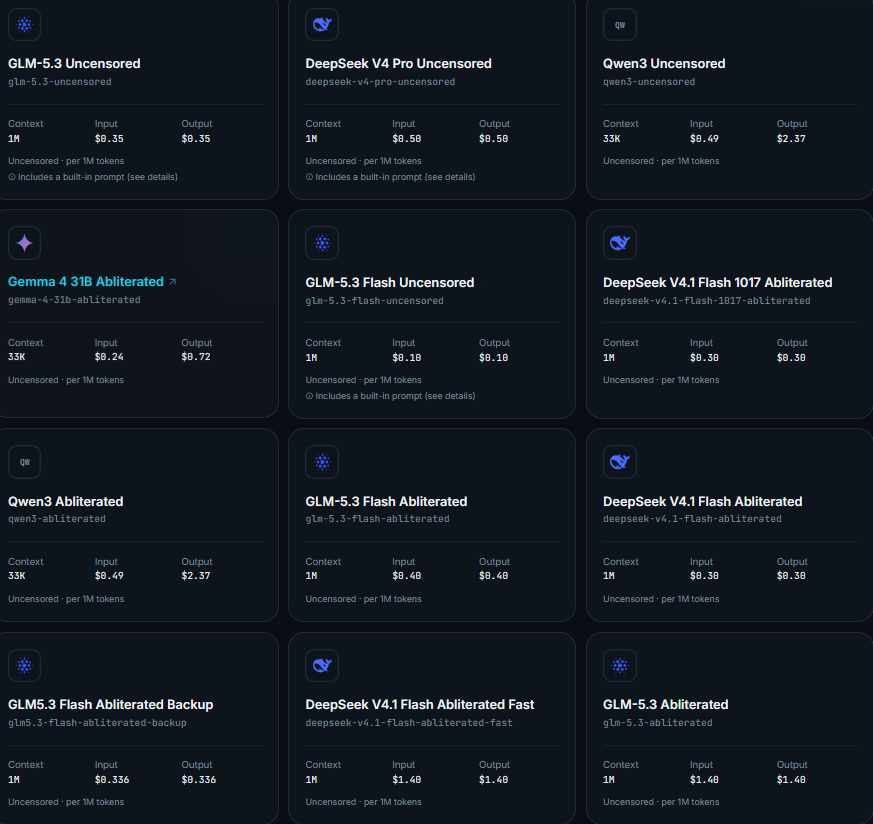Click the external link arrow beside Gemma title
This screenshot has width=873, height=824.
(173, 282)
